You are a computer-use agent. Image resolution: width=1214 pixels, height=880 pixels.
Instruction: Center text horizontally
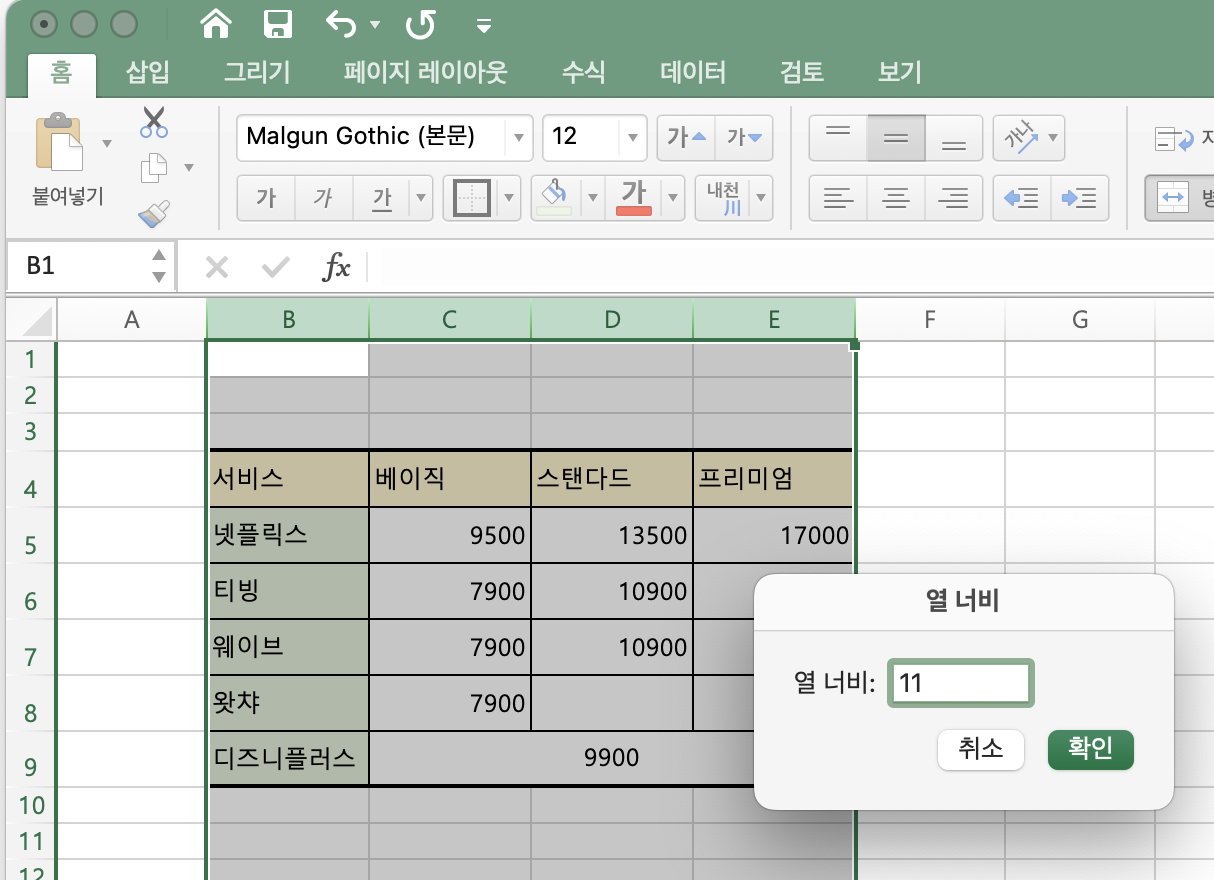pyautogui.click(x=896, y=197)
